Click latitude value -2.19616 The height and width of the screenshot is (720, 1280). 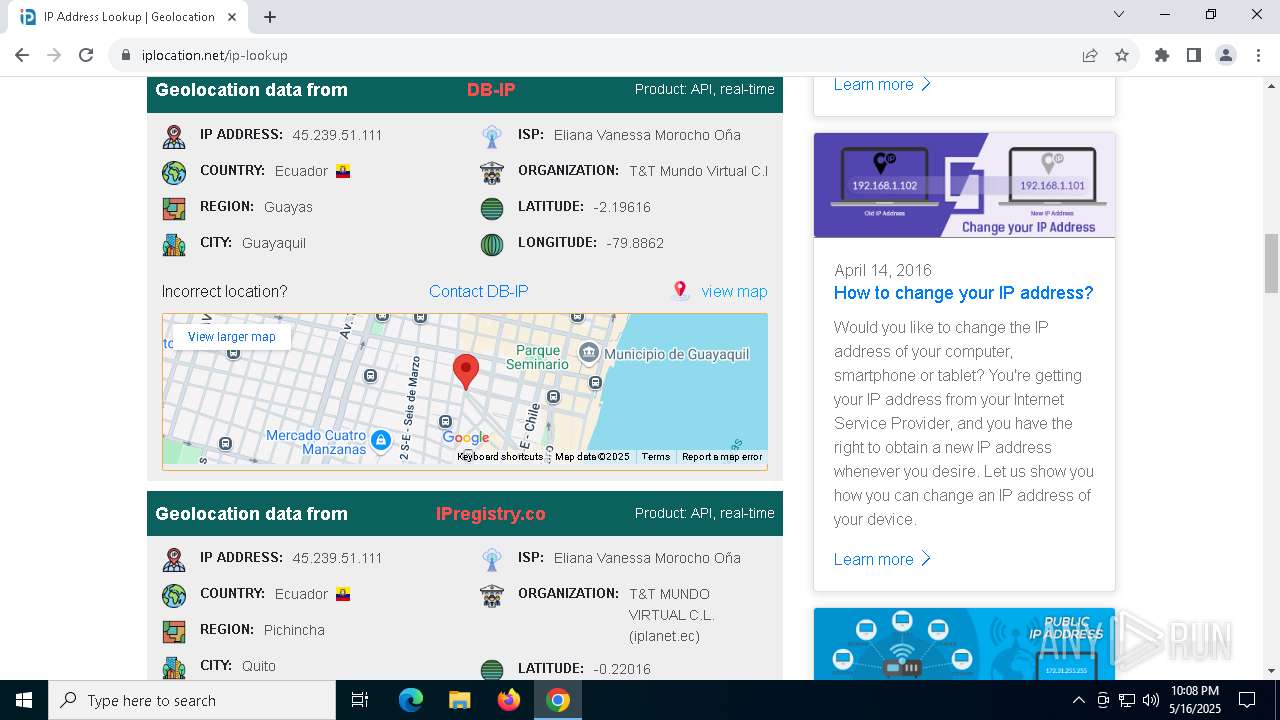point(622,207)
